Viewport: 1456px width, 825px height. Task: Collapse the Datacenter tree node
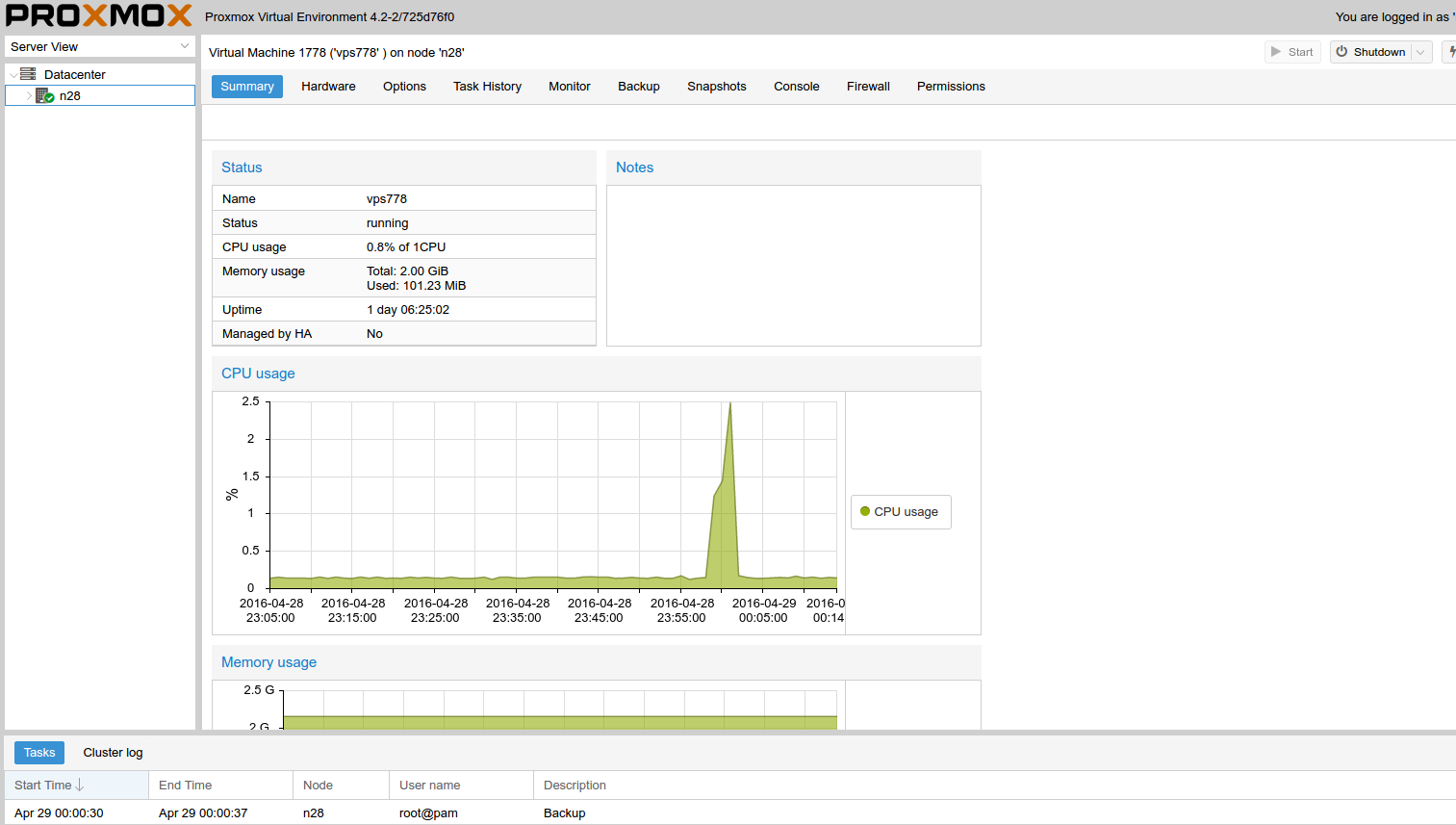tap(13, 75)
